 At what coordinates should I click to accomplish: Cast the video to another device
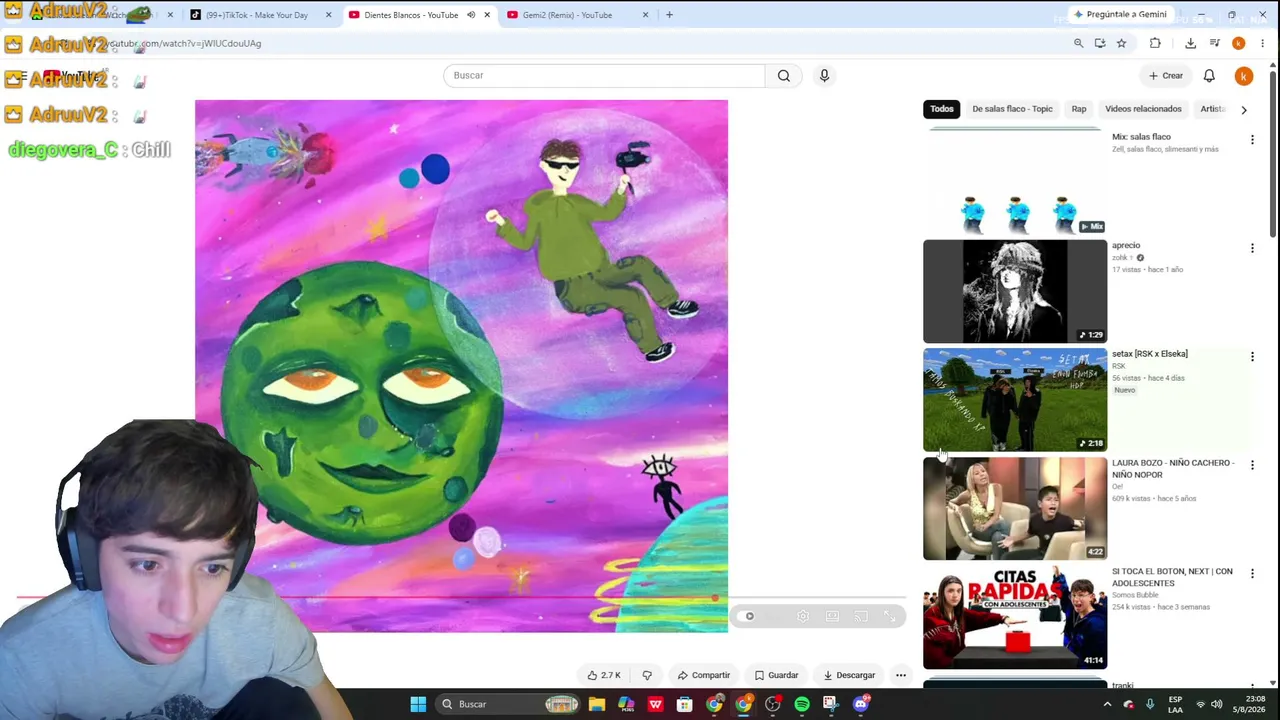coord(861,616)
